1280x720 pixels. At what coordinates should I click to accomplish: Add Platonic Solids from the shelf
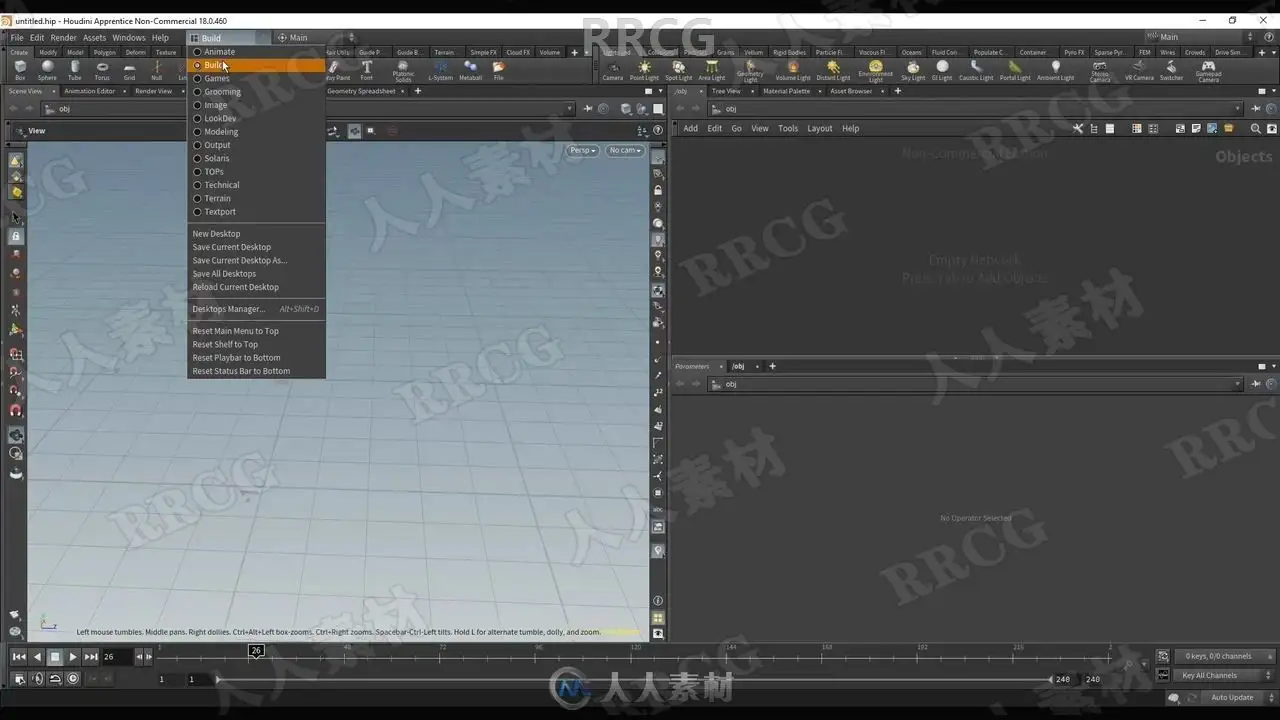point(403,71)
